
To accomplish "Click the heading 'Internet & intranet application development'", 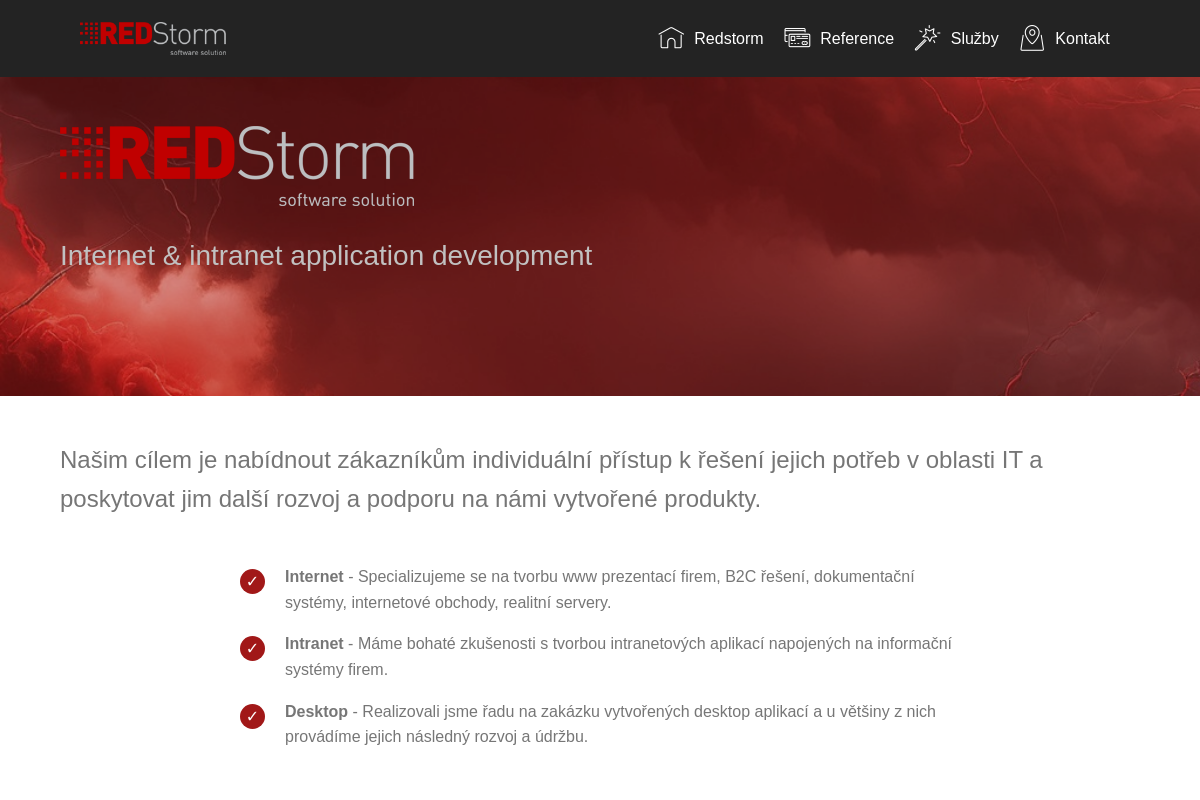I will (326, 256).
